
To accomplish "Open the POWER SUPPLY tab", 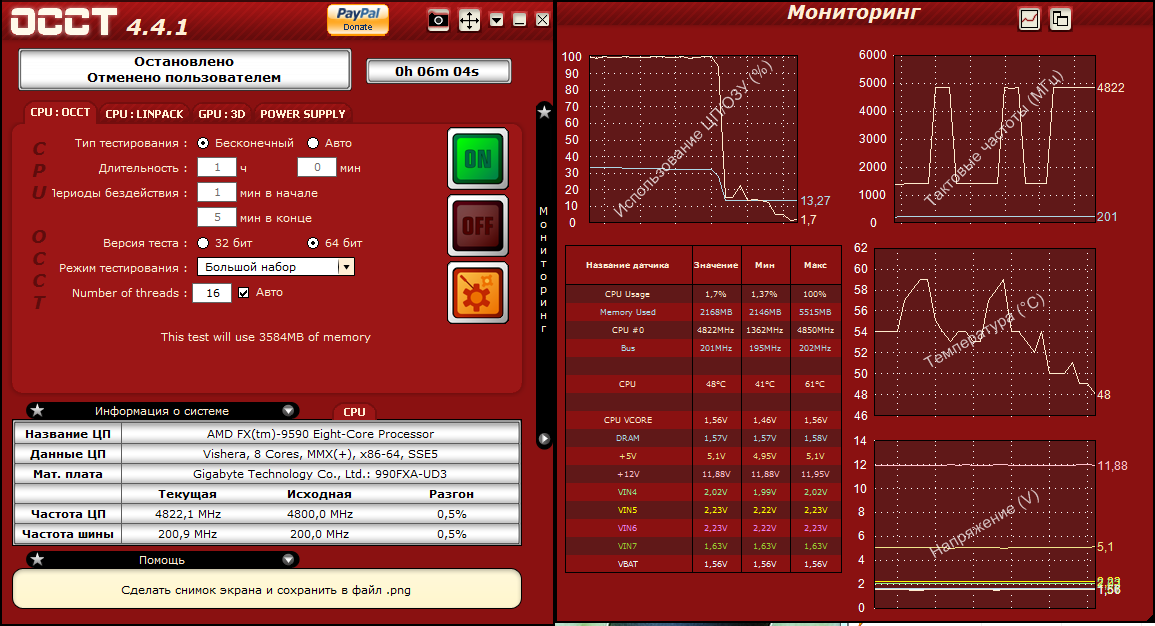I will [303, 114].
